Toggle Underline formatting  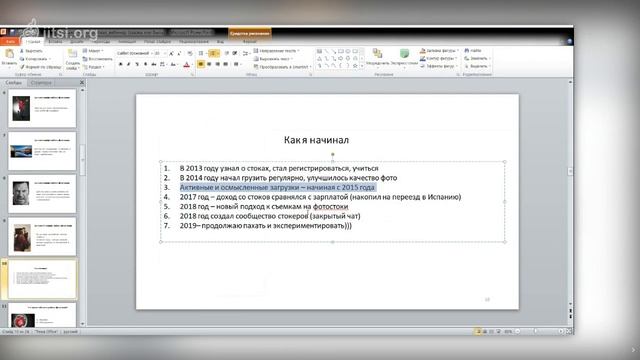[x=136, y=64]
